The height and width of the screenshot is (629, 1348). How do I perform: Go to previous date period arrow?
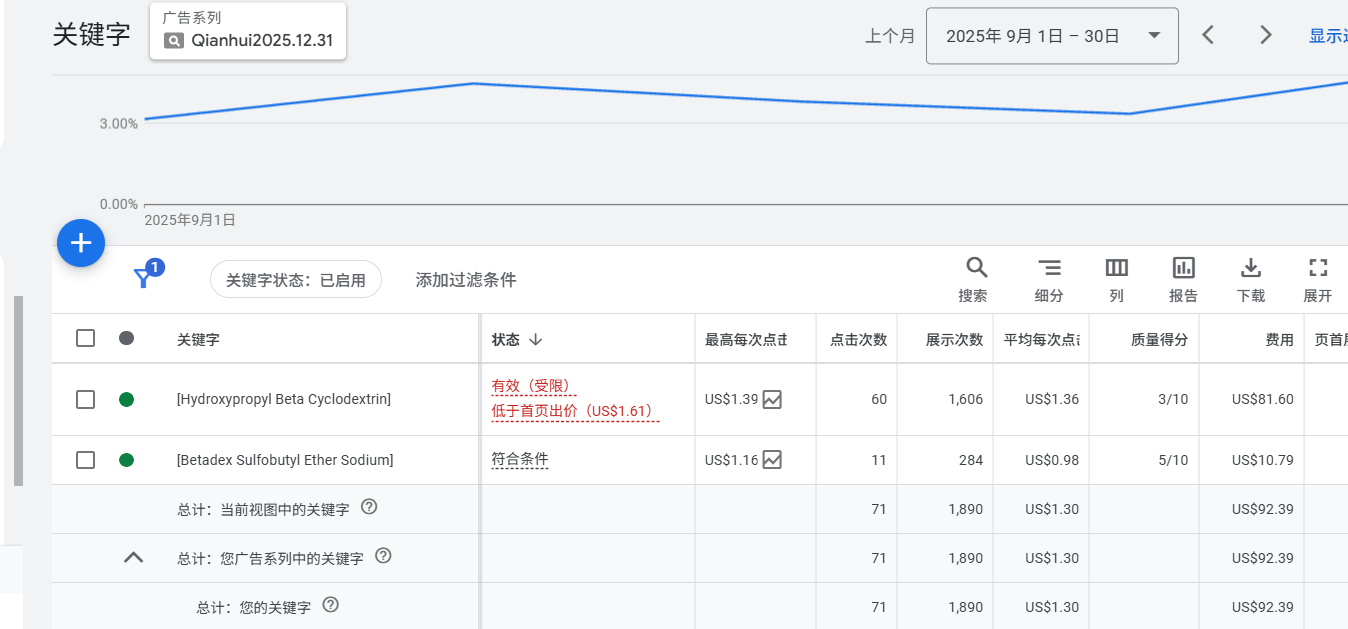pos(1208,36)
